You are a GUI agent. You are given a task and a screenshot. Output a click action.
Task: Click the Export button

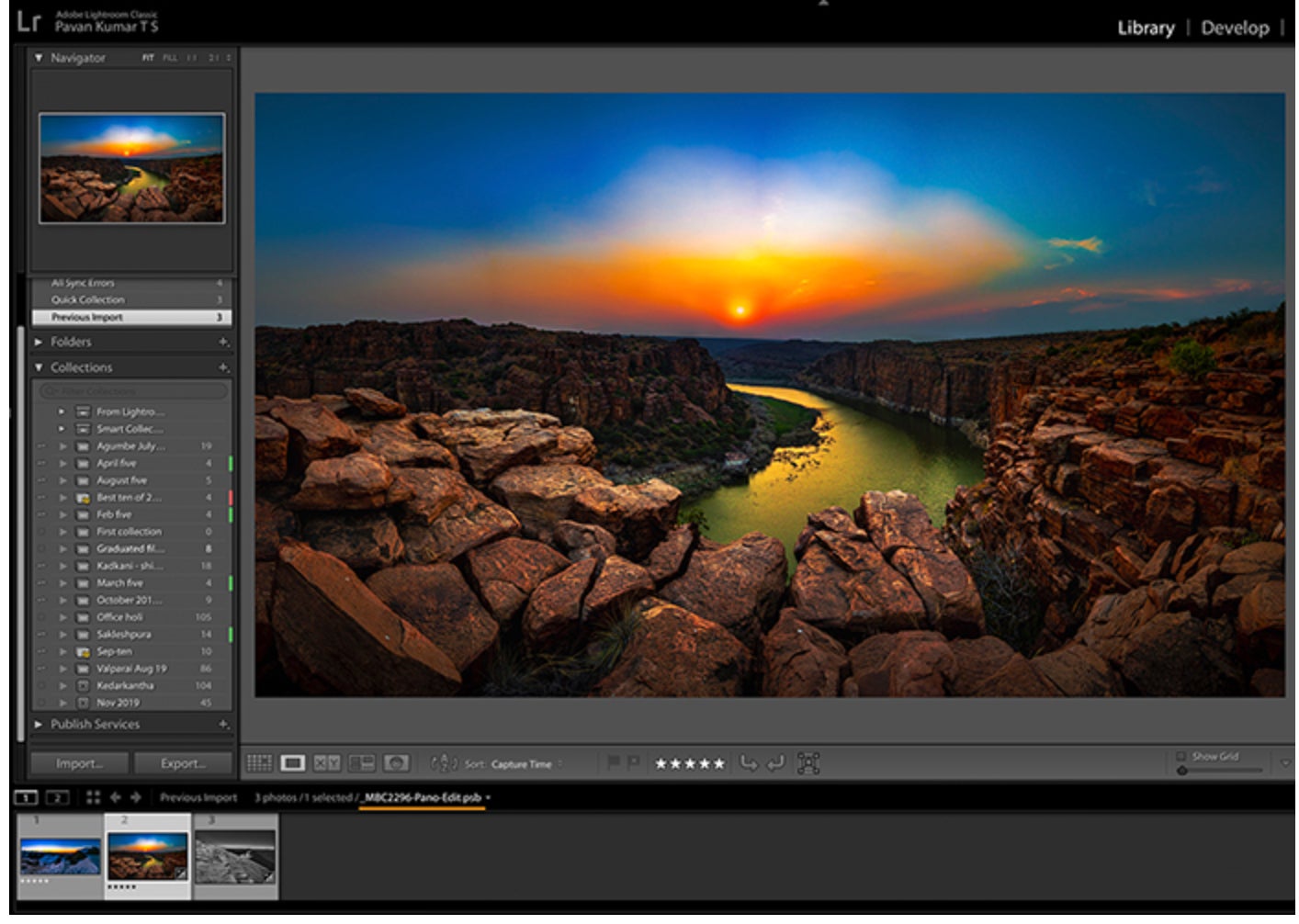(x=183, y=763)
